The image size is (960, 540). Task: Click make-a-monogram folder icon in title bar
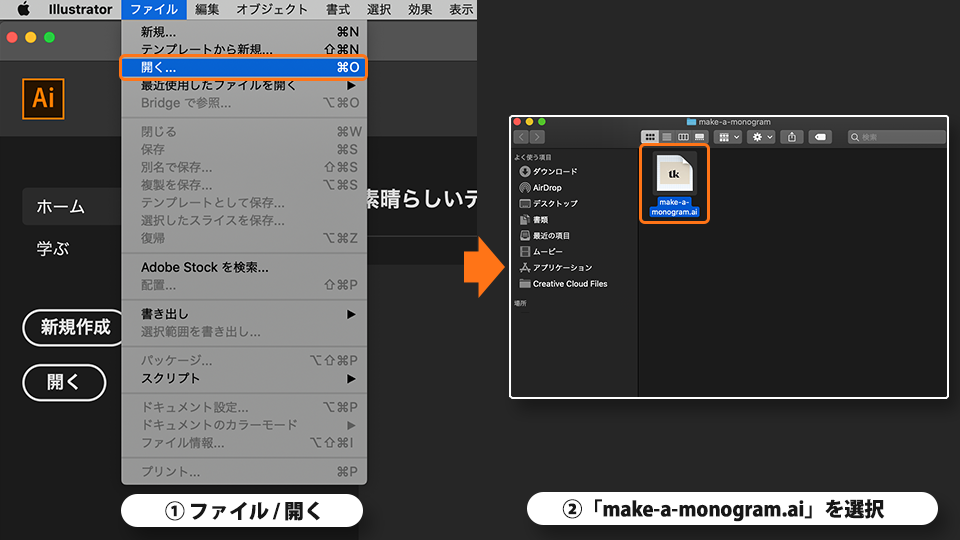pos(691,122)
